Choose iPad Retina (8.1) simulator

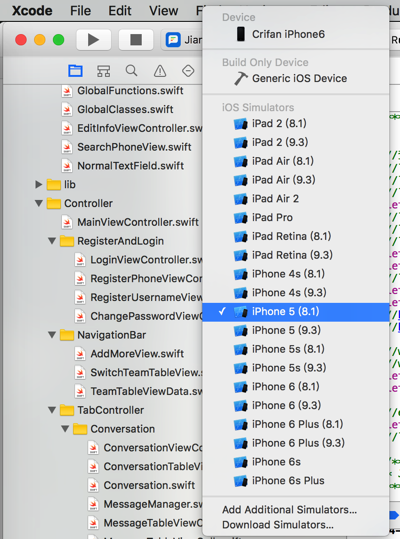pos(296,236)
